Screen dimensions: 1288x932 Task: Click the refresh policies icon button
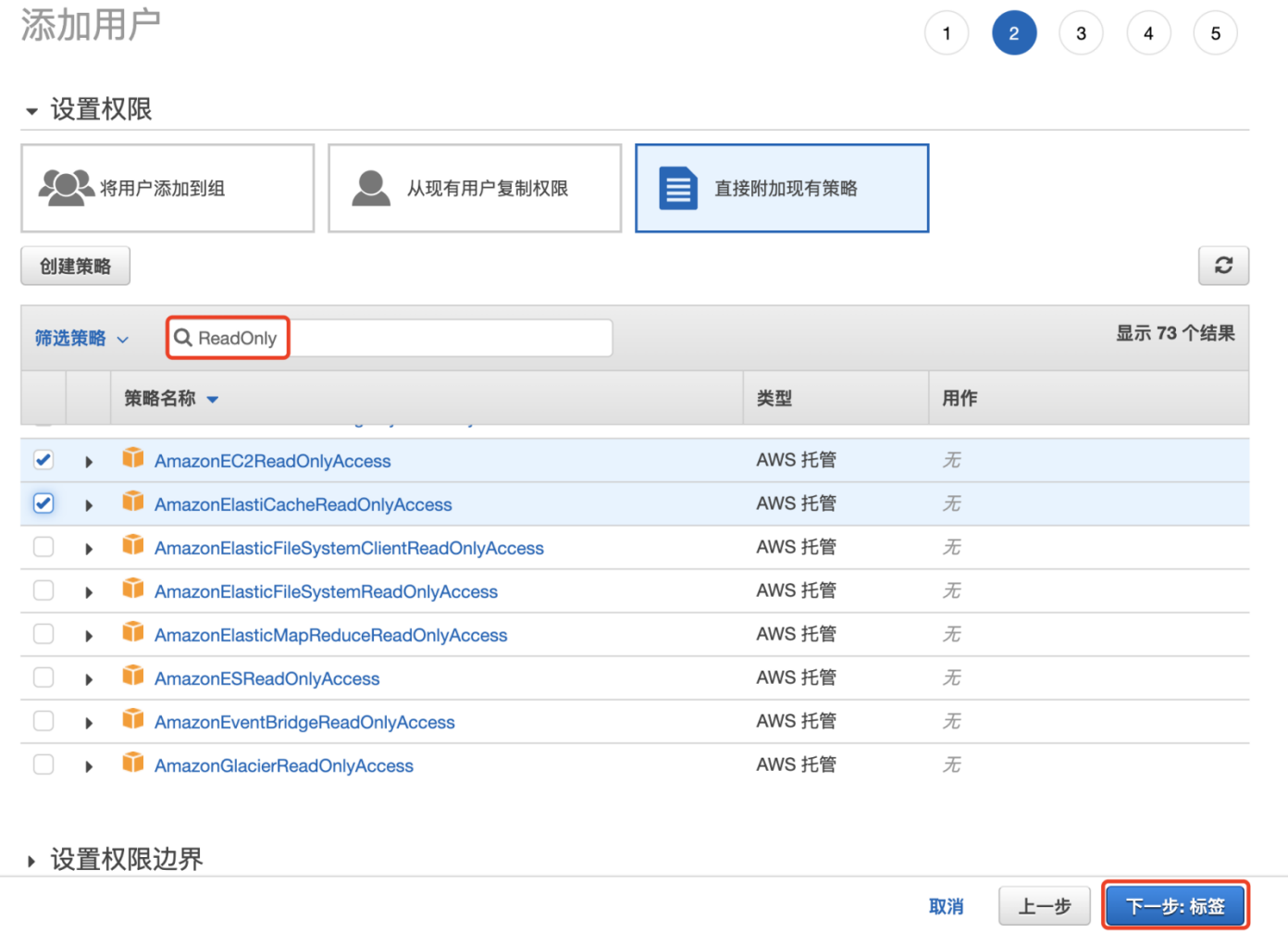click(x=1223, y=266)
